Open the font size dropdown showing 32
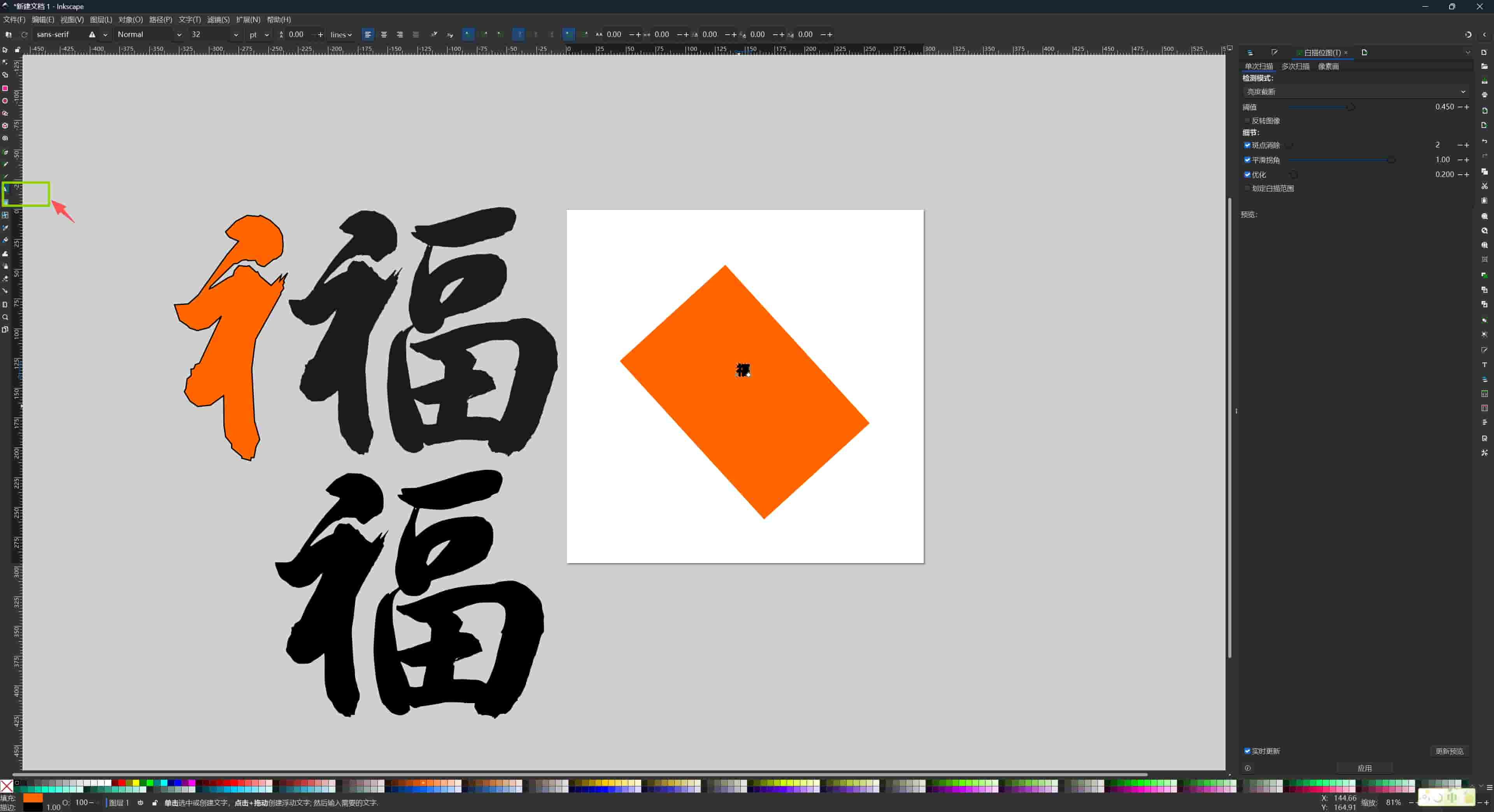The image size is (1494, 812). tap(235, 34)
